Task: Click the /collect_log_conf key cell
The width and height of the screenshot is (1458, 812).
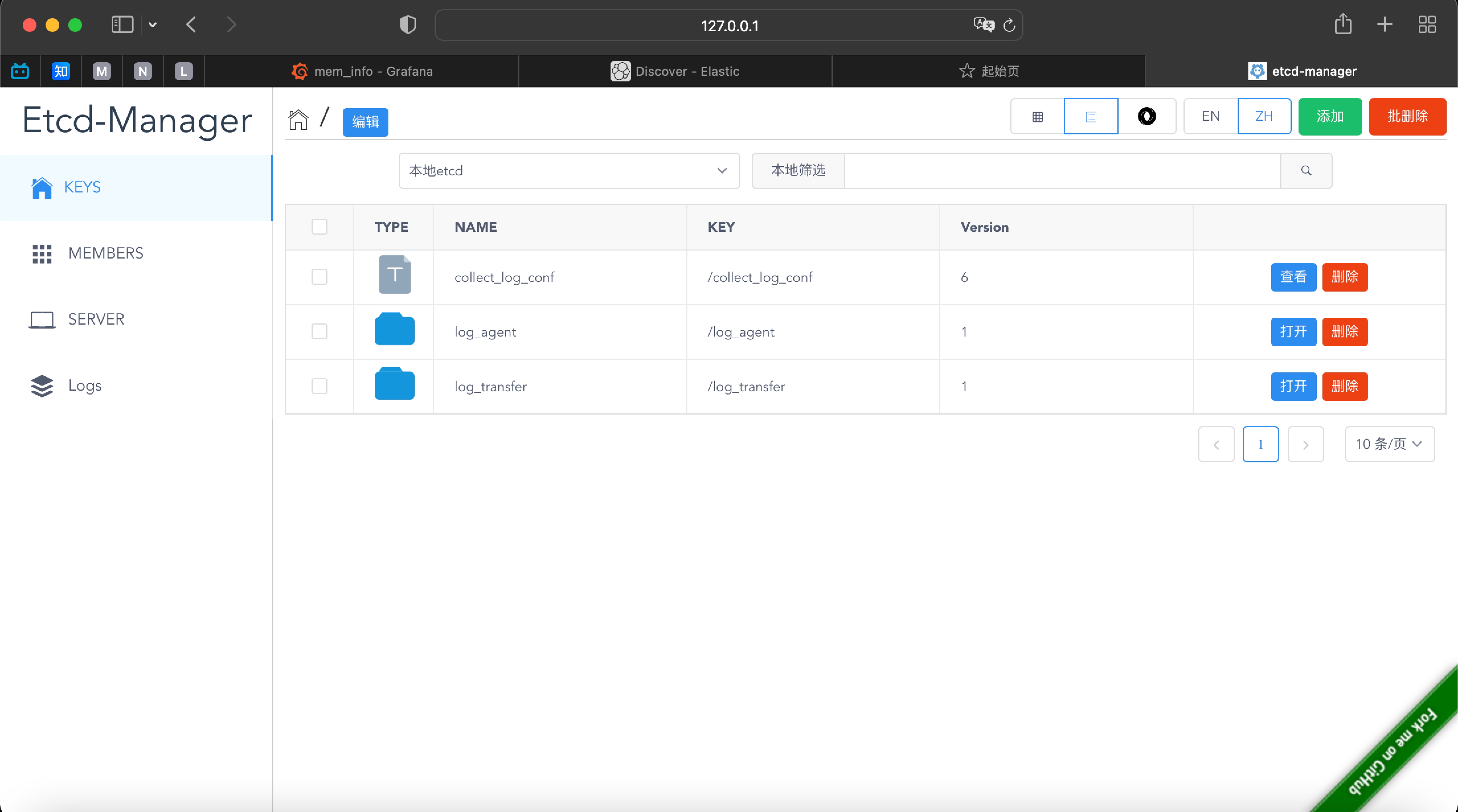Action: pos(813,277)
